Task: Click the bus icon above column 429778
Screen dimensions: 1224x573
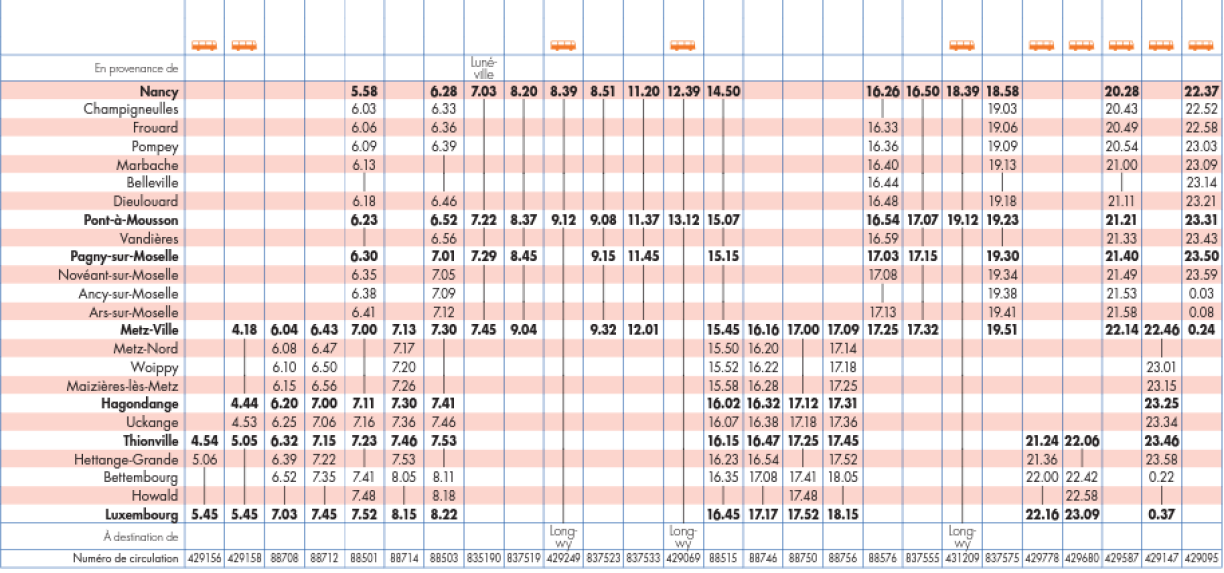Action: tap(1041, 45)
